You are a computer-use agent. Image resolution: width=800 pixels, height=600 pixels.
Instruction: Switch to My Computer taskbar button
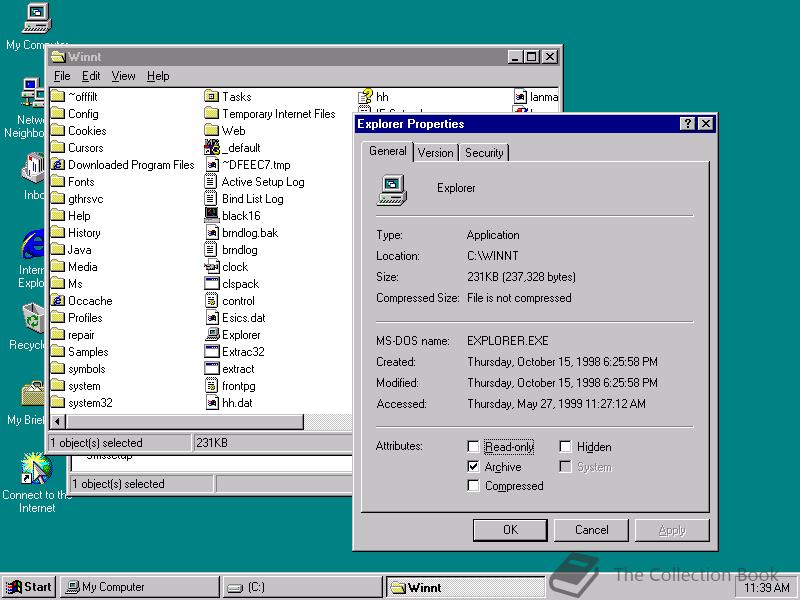(x=140, y=587)
